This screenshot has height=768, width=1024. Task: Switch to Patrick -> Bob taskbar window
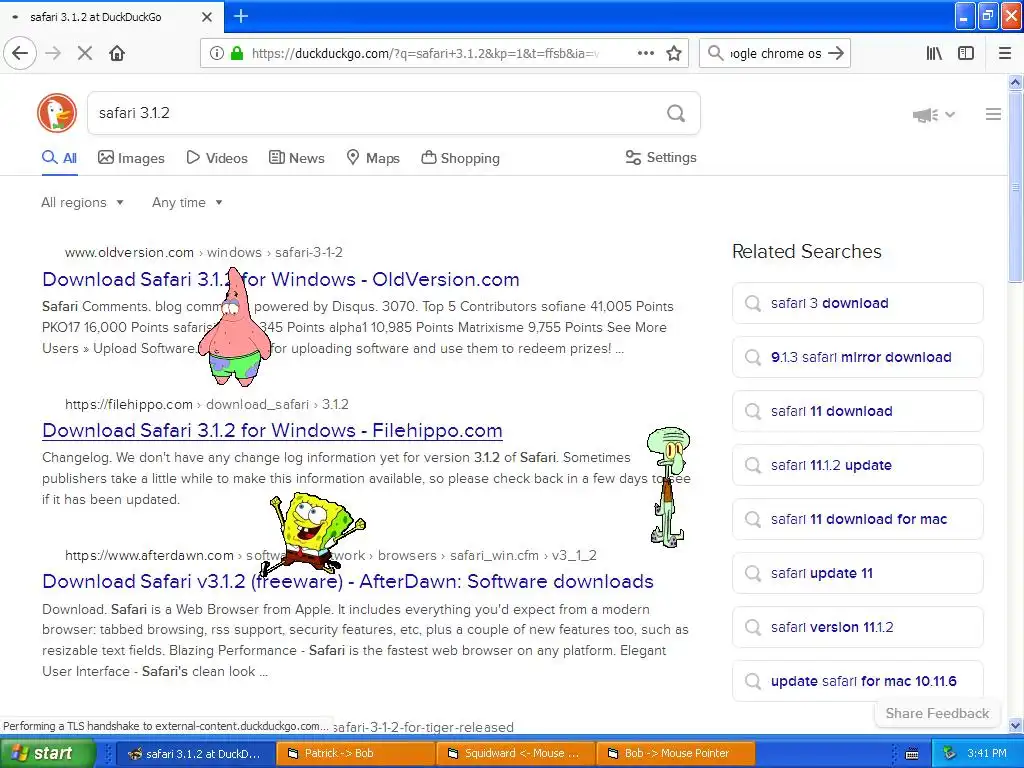click(355, 754)
